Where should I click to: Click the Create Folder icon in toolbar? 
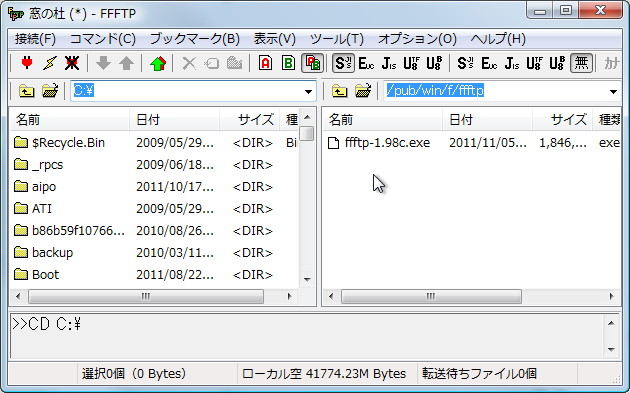point(235,63)
